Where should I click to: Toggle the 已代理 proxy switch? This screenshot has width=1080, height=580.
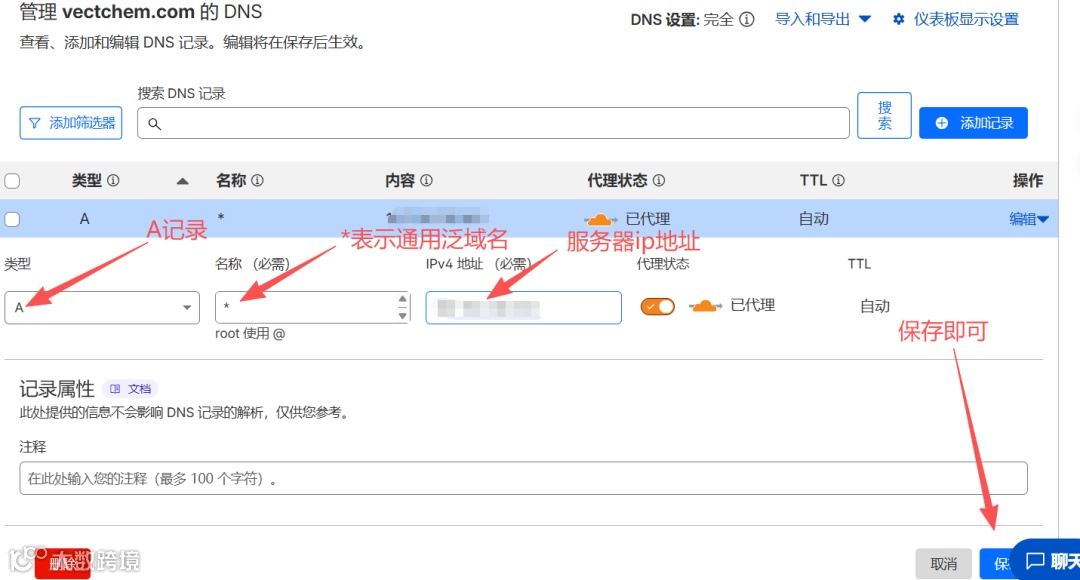tap(658, 307)
